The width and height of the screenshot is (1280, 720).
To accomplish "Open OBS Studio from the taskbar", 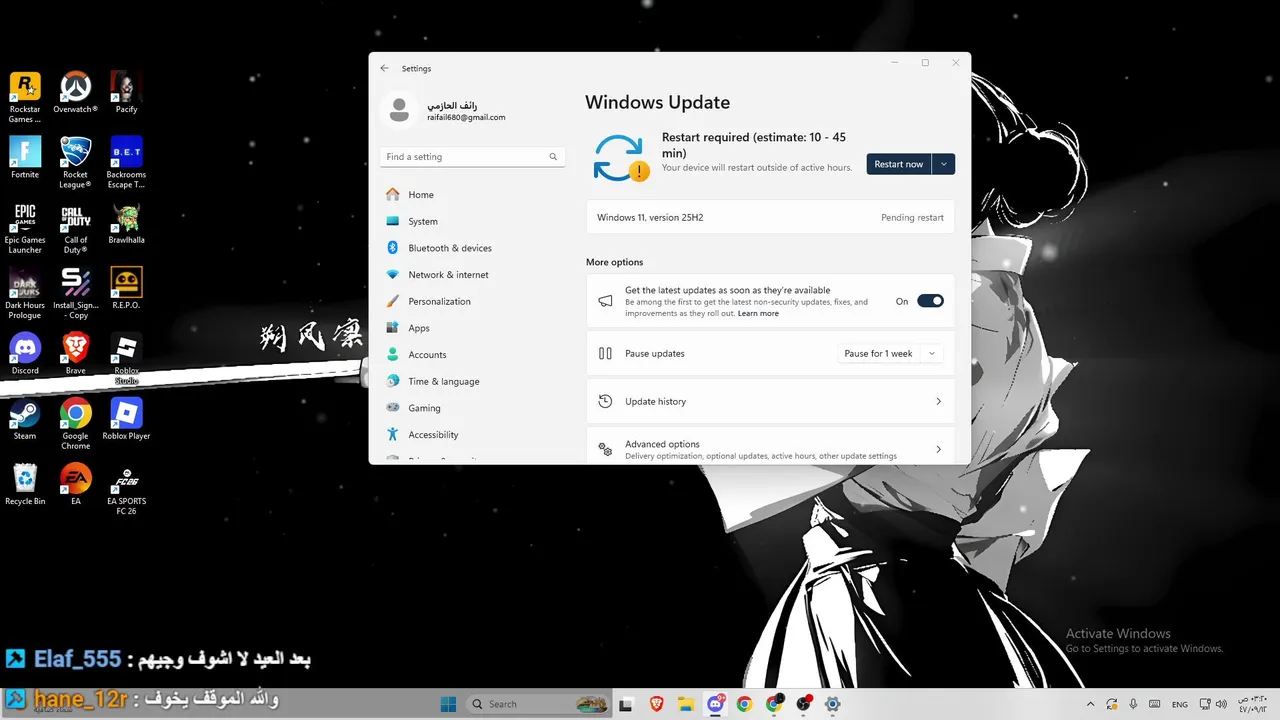I will pyautogui.click(x=803, y=704).
